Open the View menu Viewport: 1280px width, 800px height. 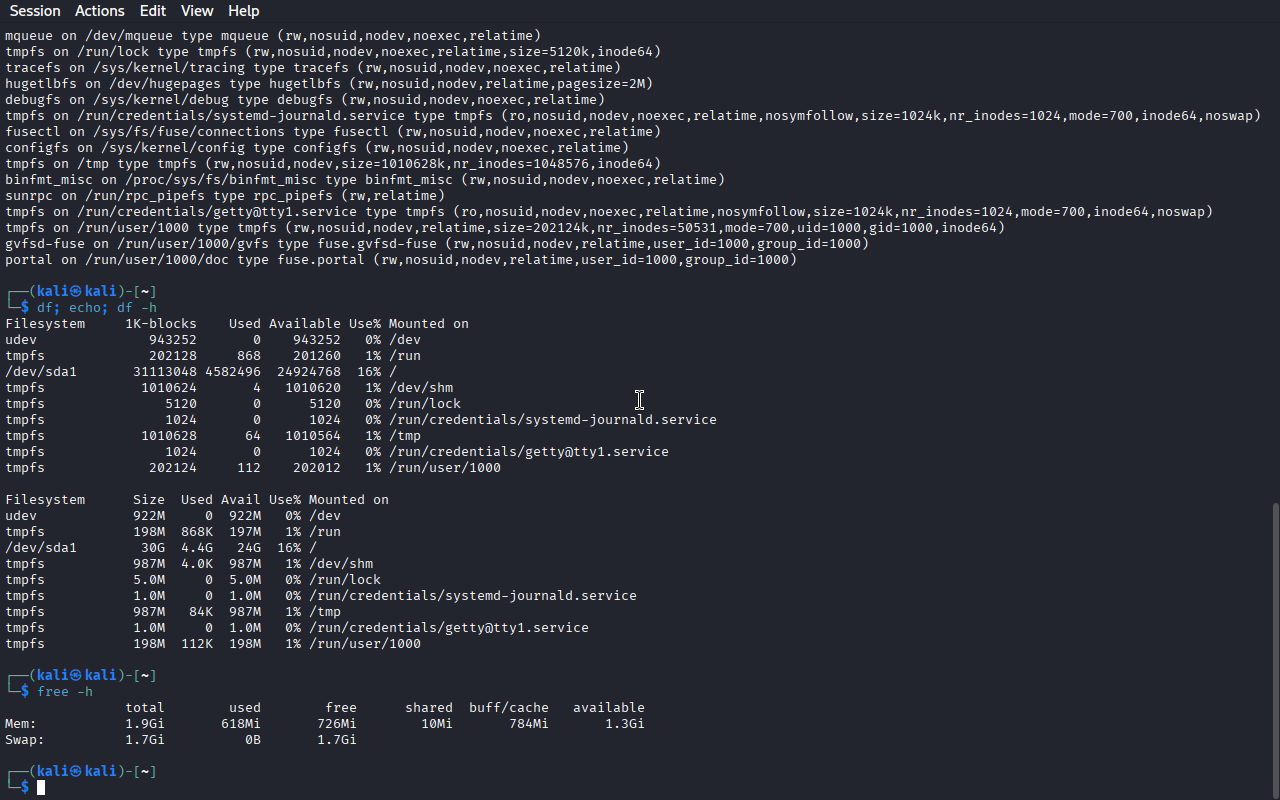click(x=197, y=11)
